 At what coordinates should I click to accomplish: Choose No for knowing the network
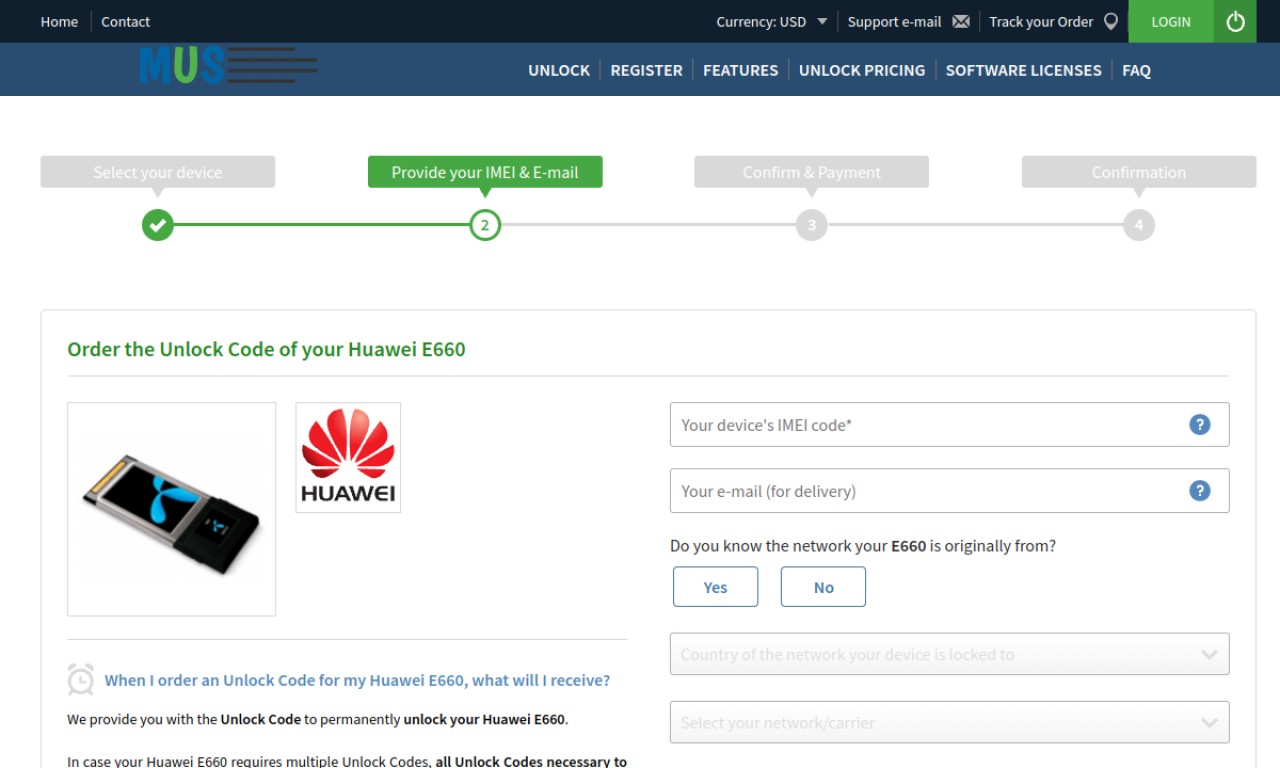tap(823, 587)
